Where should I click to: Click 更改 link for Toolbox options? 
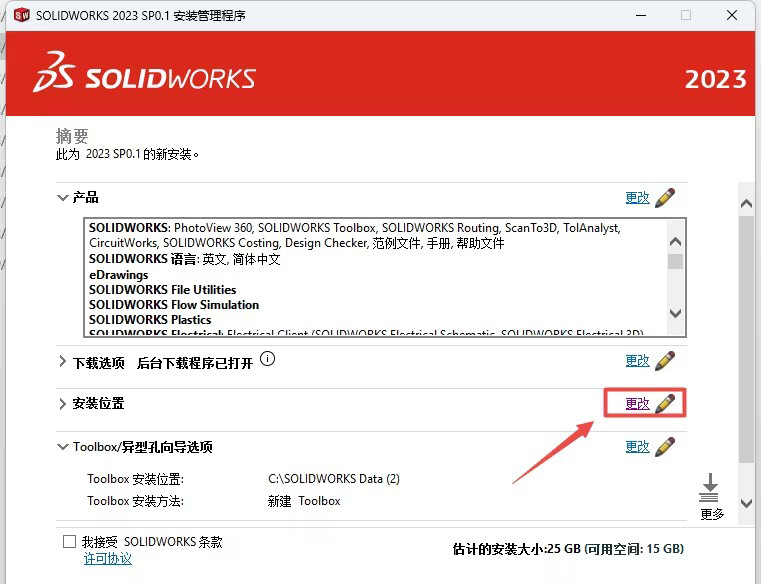637,447
